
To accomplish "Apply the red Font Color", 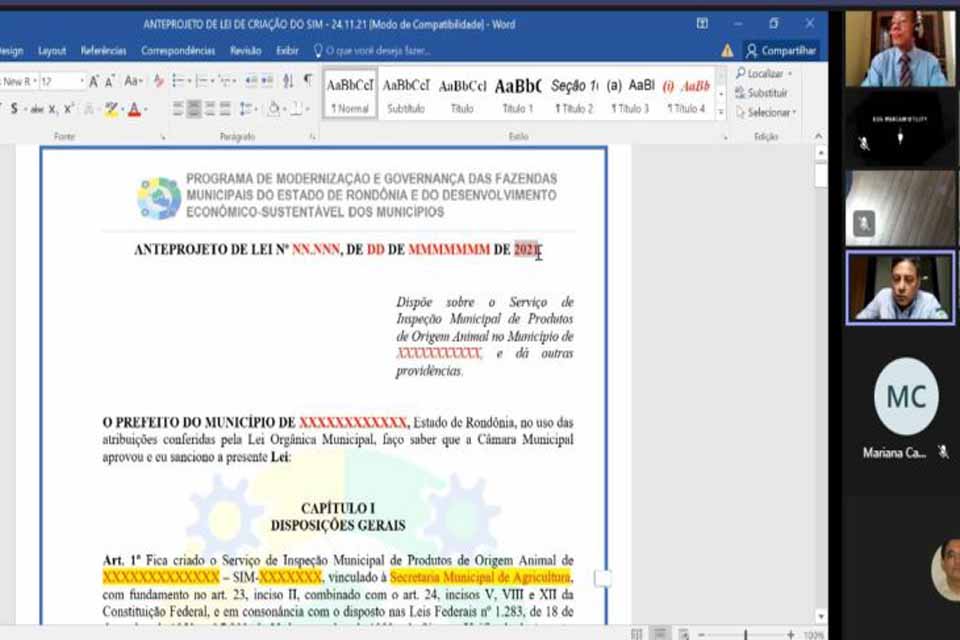I will pos(135,108).
